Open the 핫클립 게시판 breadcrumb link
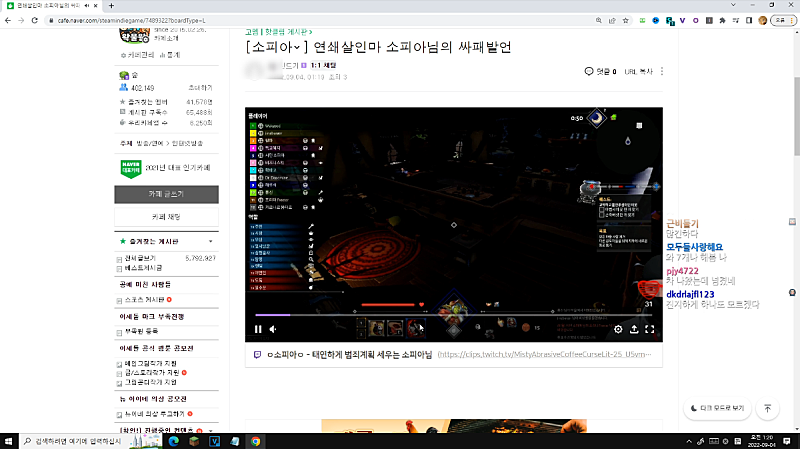 tap(288, 32)
